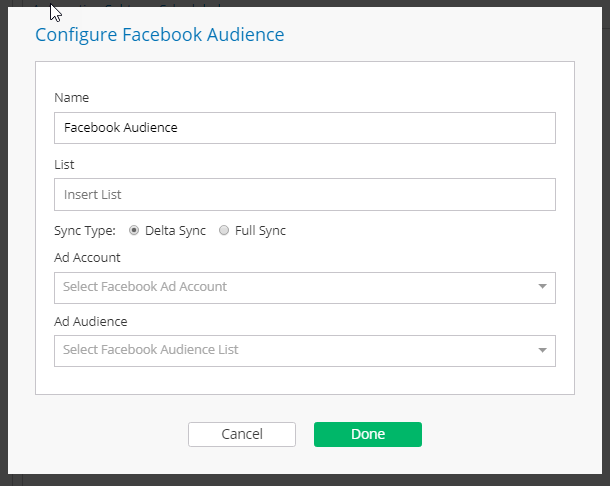This screenshot has width=610, height=486.
Task: Open the Select Facebook Ad Account dropdown
Action: click(305, 288)
